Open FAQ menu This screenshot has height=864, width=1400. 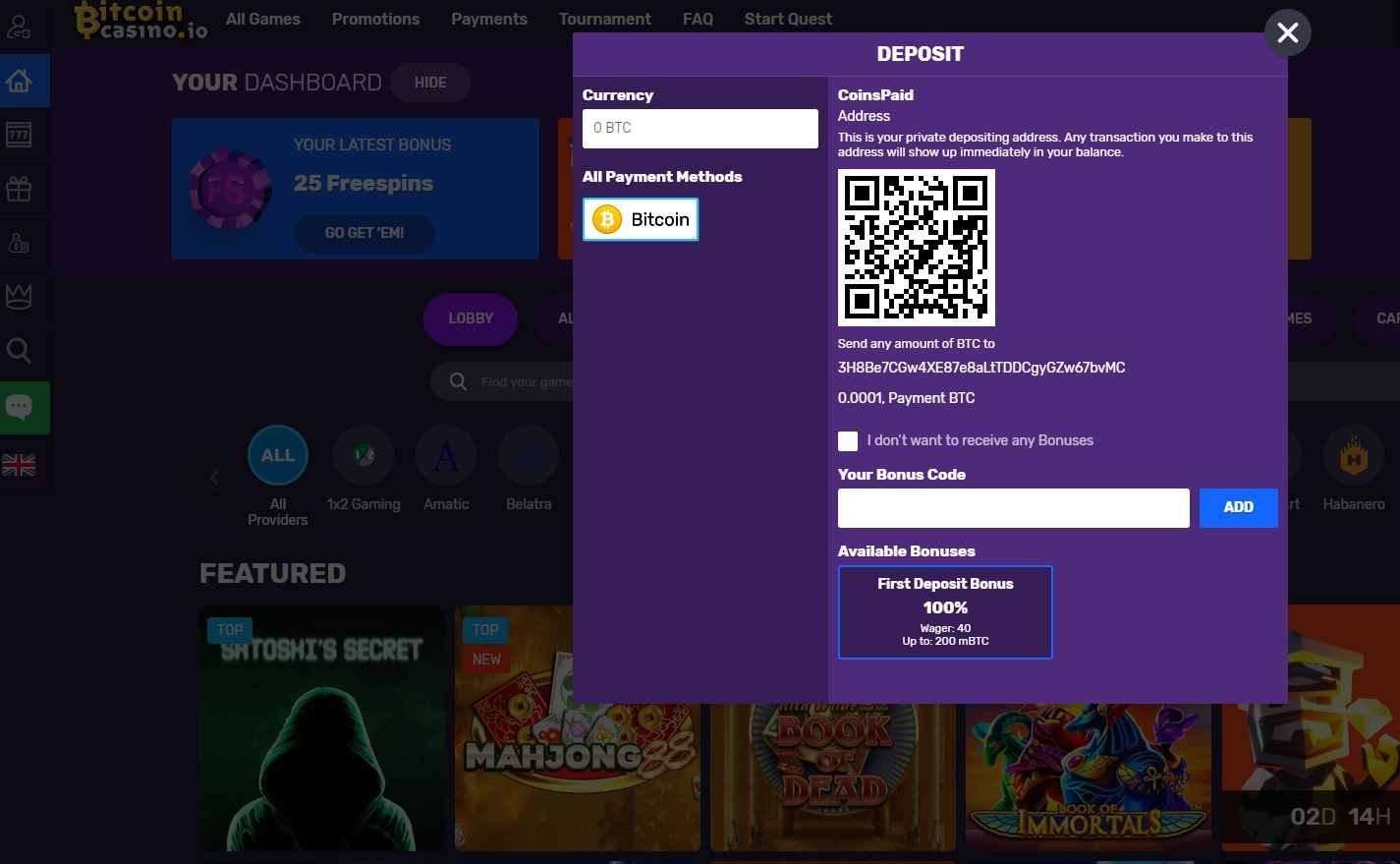[x=698, y=19]
